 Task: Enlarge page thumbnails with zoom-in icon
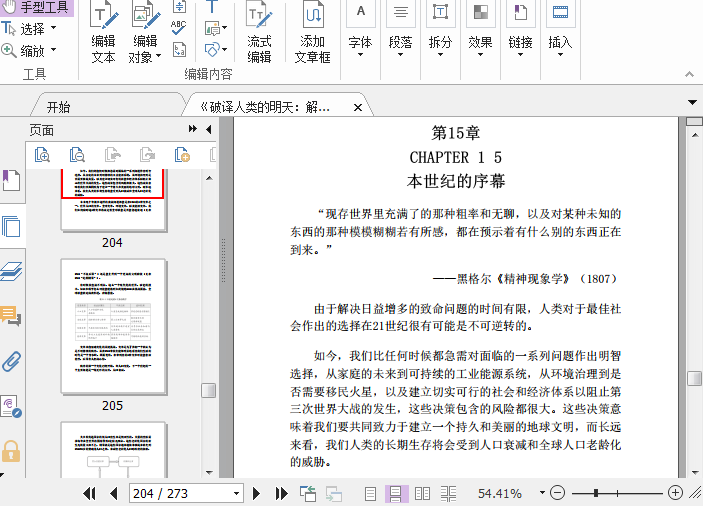(42, 154)
